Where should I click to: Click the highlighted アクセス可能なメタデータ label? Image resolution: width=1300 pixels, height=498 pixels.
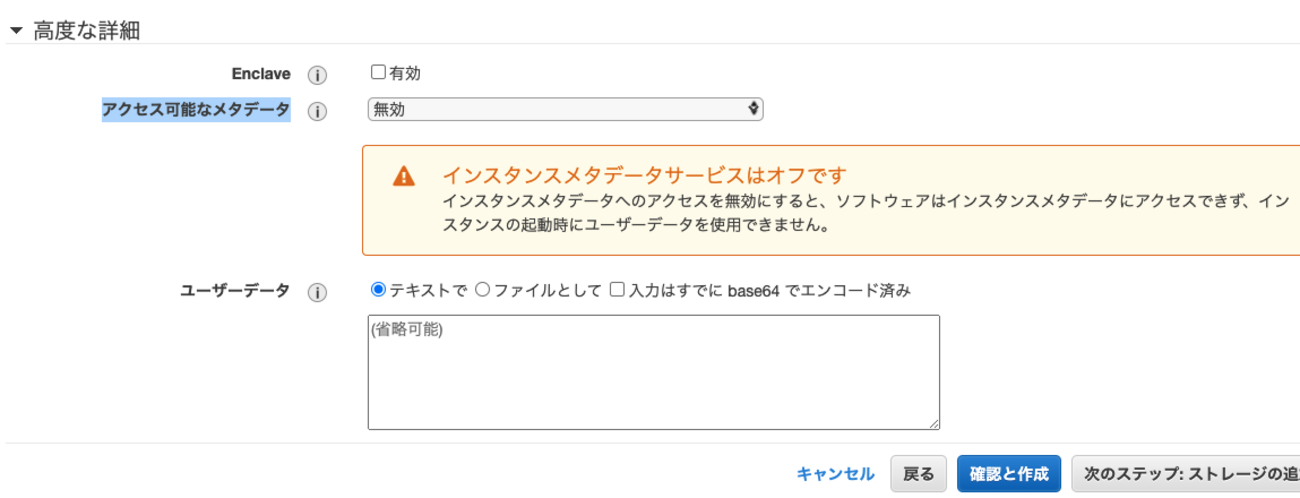tap(196, 110)
